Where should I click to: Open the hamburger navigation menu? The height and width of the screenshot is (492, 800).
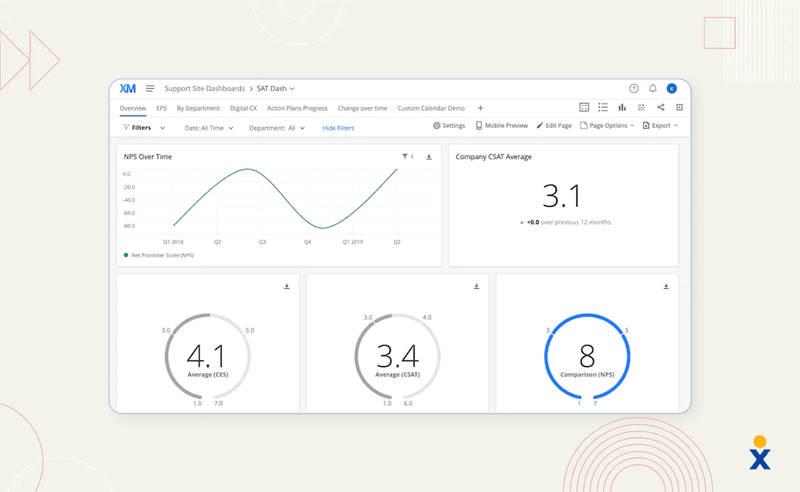pyautogui.click(x=150, y=89)
